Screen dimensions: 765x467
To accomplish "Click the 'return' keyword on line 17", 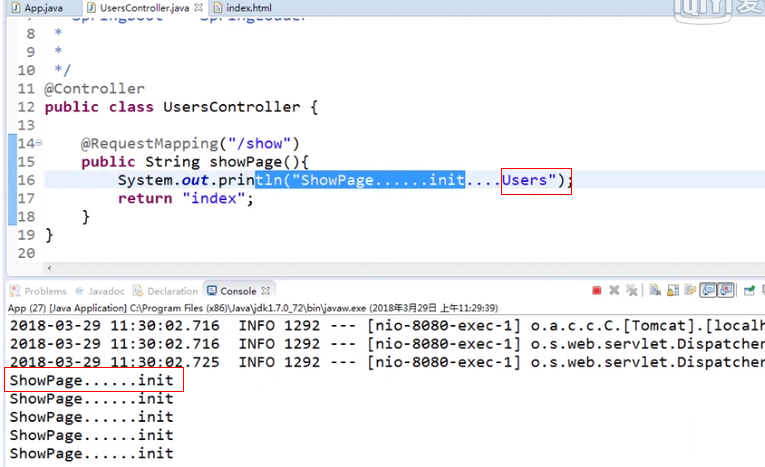I will click(x=145, y=199).
